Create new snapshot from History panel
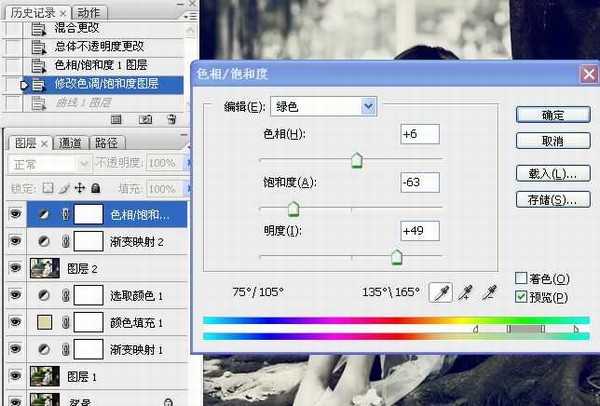Image resolution: width=600 pixels, height=406 pixels. [x=146, y=118]
